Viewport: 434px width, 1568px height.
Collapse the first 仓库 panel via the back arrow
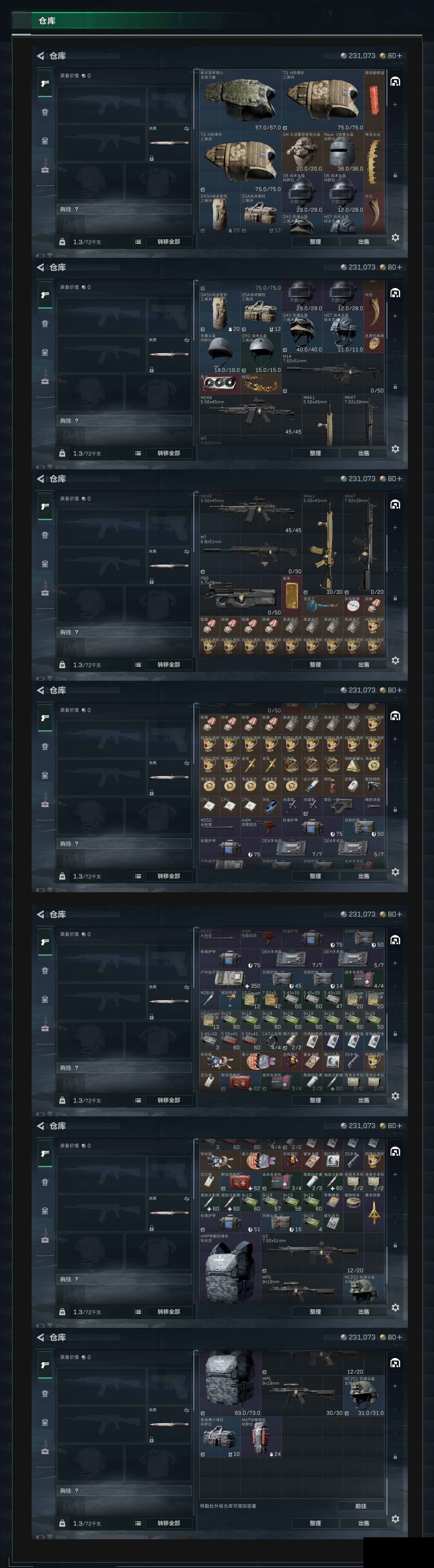(x=40, y=55)
